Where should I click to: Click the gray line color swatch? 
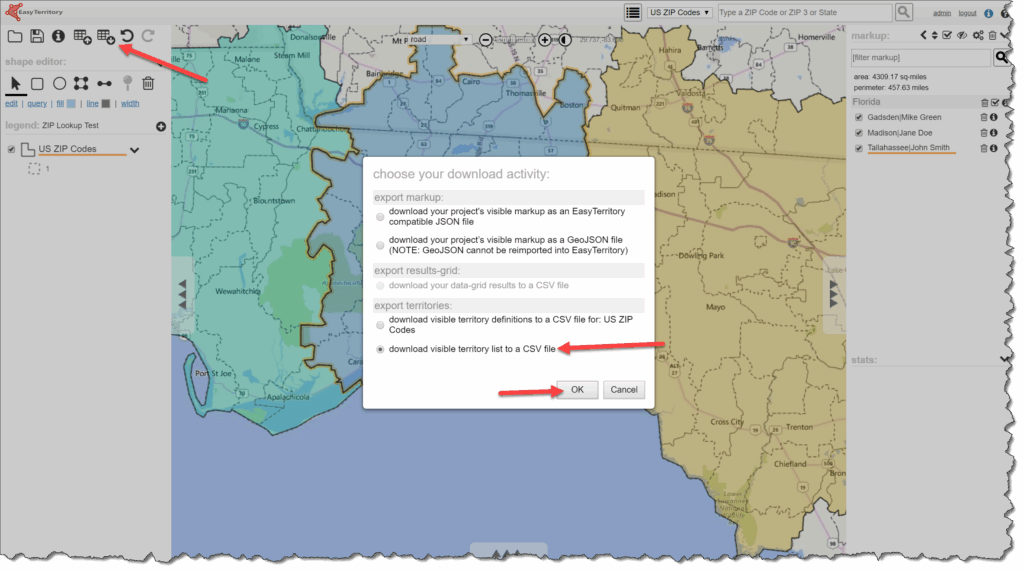(106, 104)
